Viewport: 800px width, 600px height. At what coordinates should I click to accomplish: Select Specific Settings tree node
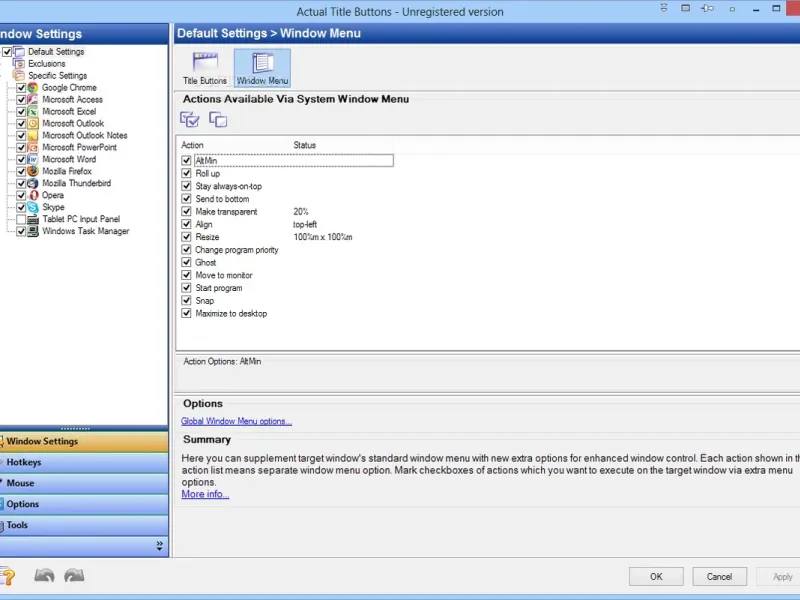(x=57, y=76)
